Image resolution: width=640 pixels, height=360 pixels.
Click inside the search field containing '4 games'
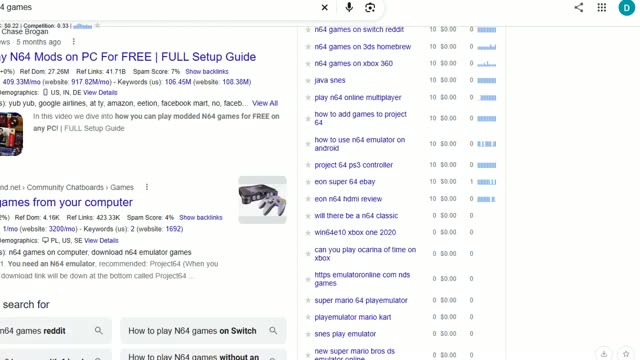click(159, 7)
